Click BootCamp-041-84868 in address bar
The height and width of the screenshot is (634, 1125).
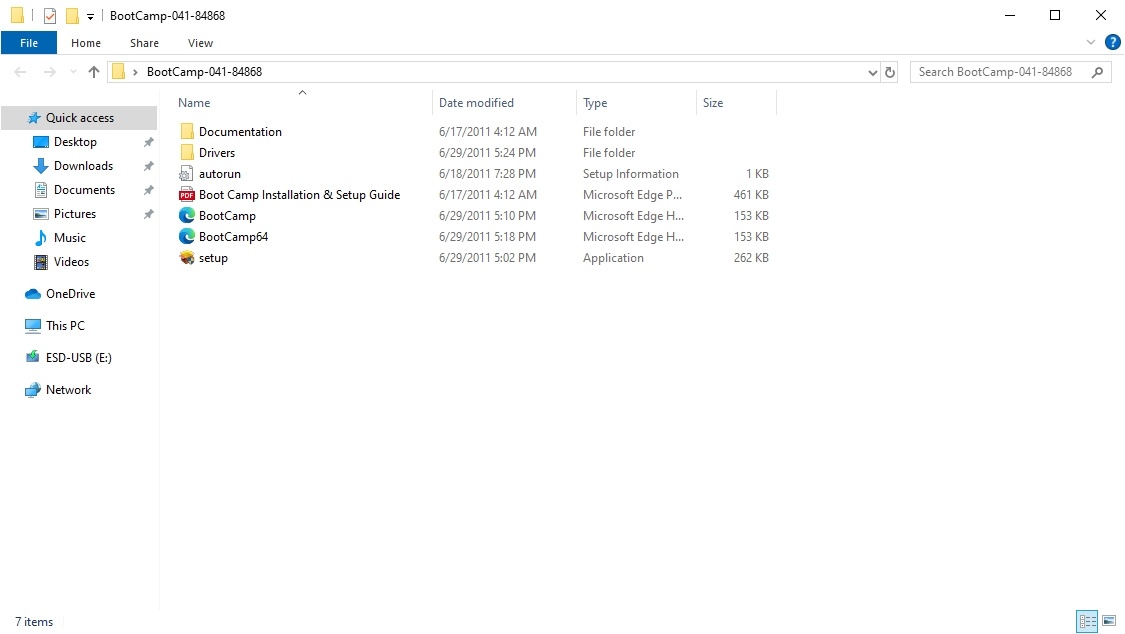click(x=204, y=72)
